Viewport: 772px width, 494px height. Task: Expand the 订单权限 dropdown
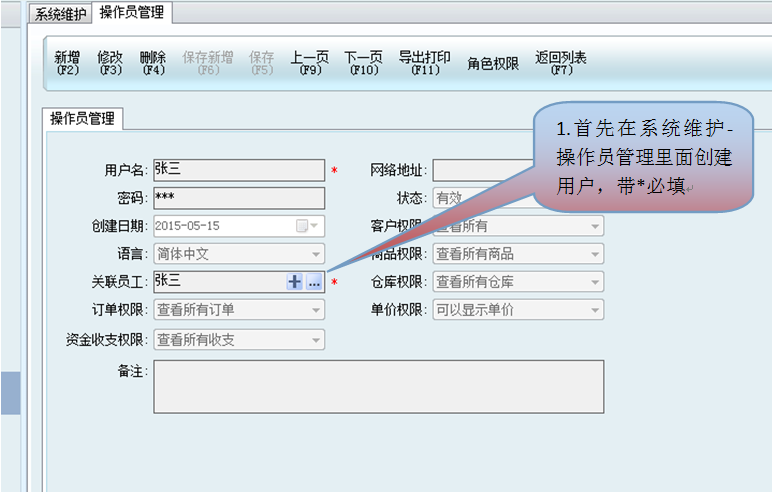315,310
